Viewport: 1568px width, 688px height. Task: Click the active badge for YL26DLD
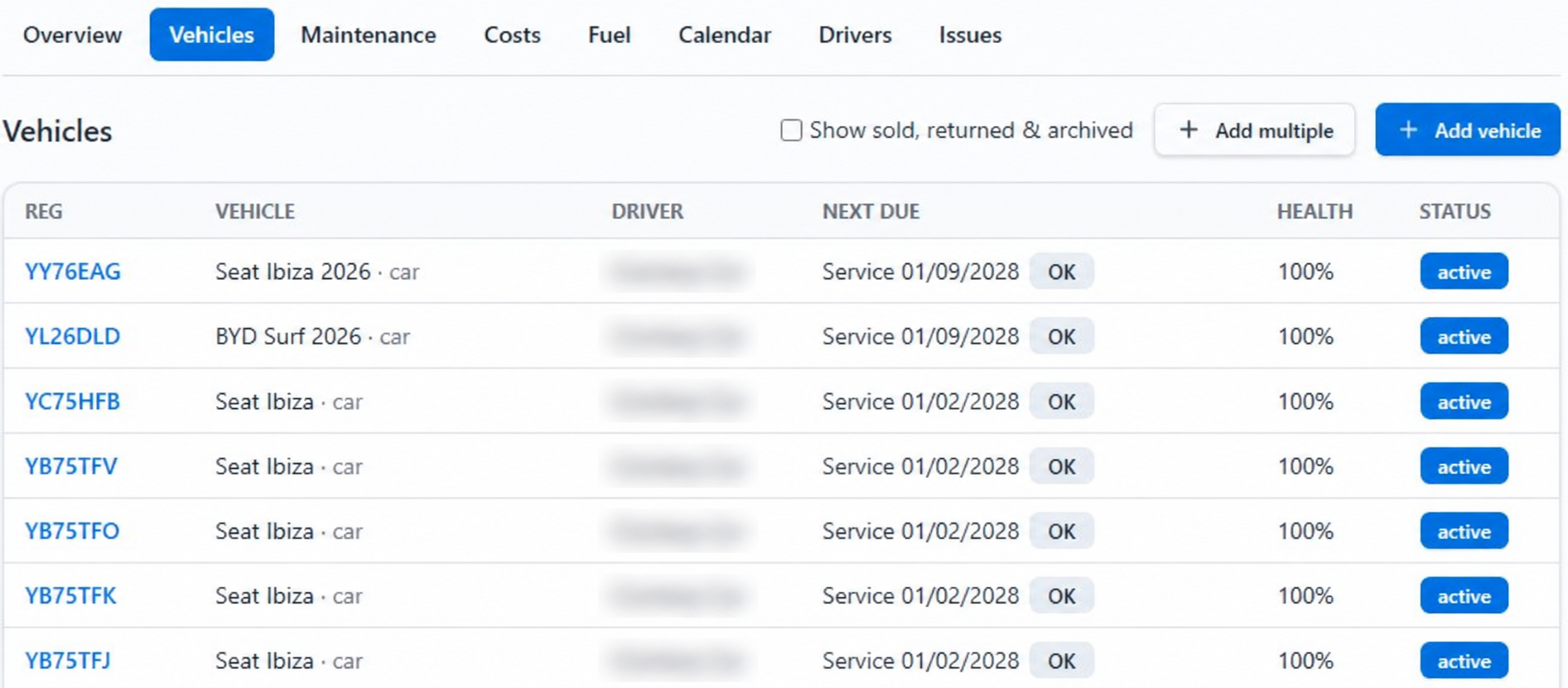tap(1464, 336)
